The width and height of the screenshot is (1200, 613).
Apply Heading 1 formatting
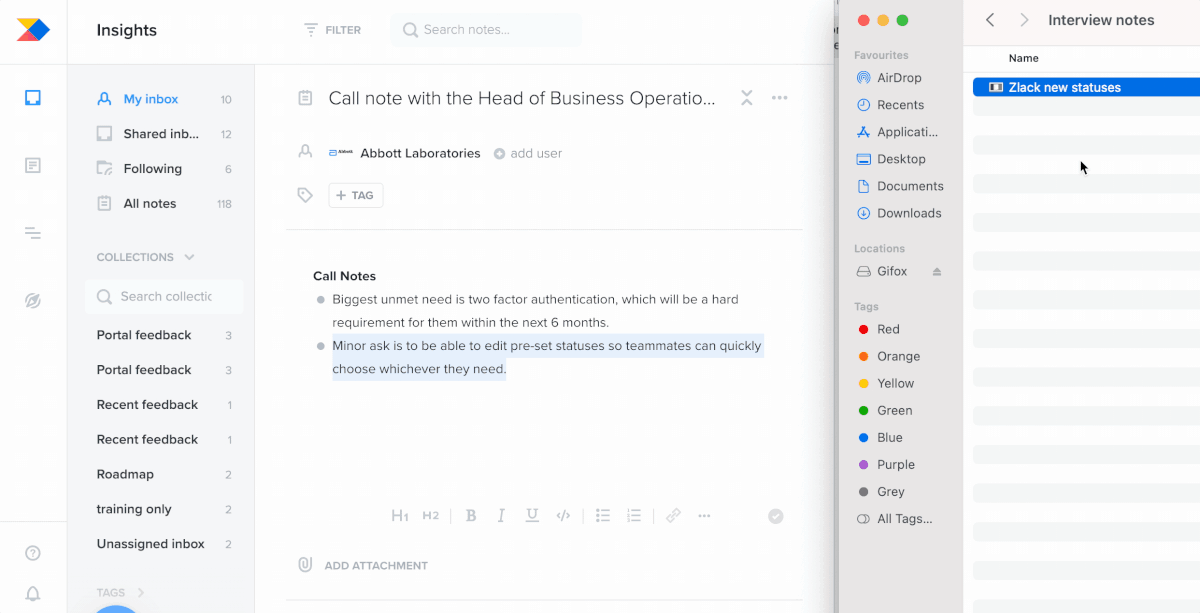click(400, 516)
